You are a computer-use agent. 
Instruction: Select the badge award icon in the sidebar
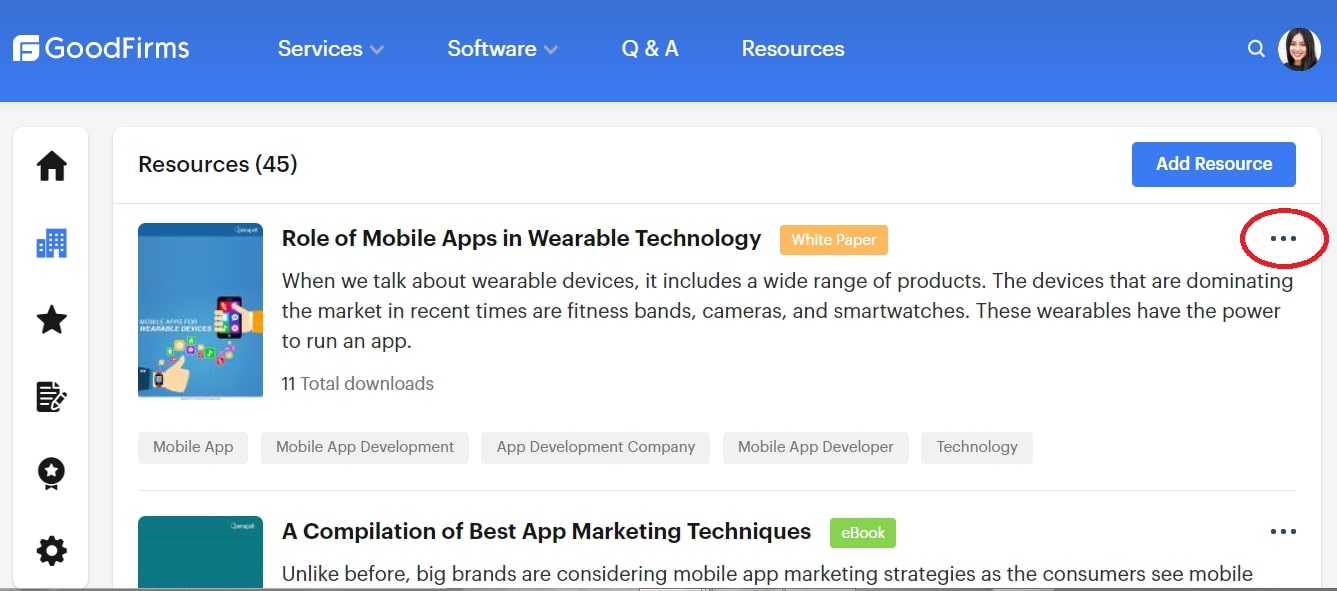click(x=51, y=473)
